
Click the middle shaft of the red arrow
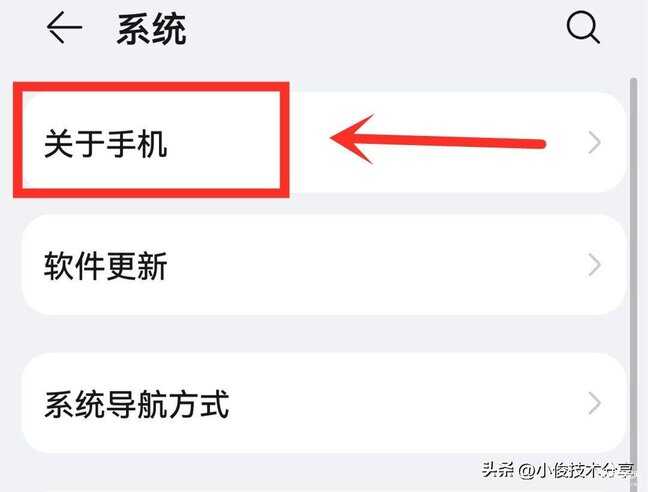pyautogui.click(x=446, y=141)
